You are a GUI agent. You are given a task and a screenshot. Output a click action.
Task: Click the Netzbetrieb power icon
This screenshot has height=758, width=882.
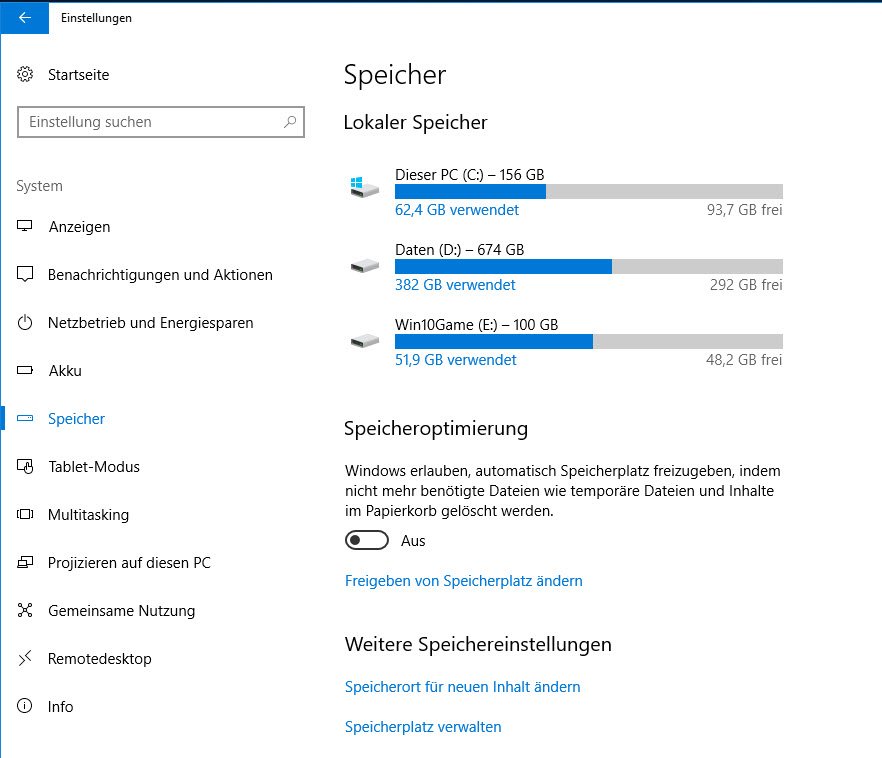click(26, 323)
